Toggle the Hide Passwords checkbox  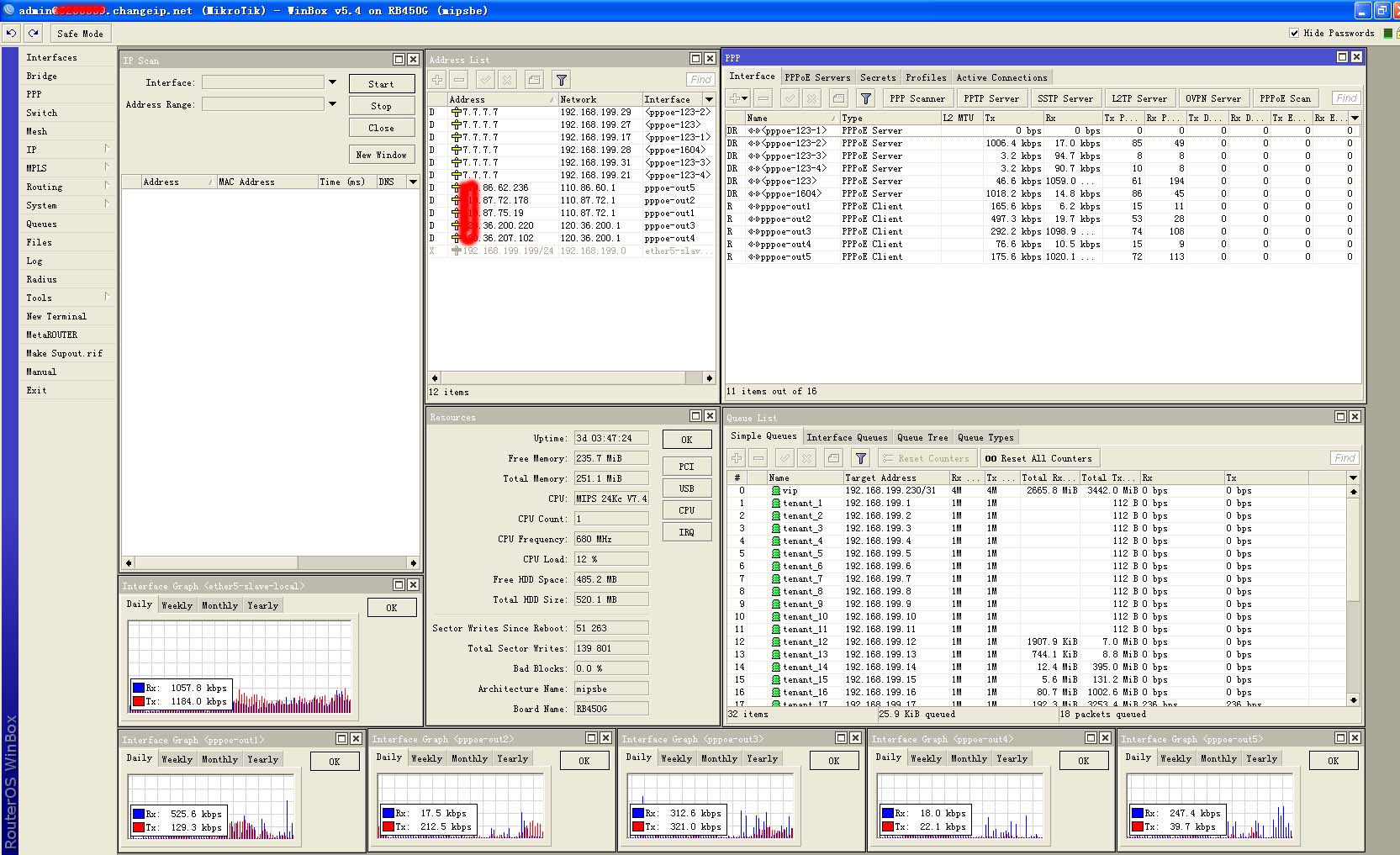(1294, 34)
